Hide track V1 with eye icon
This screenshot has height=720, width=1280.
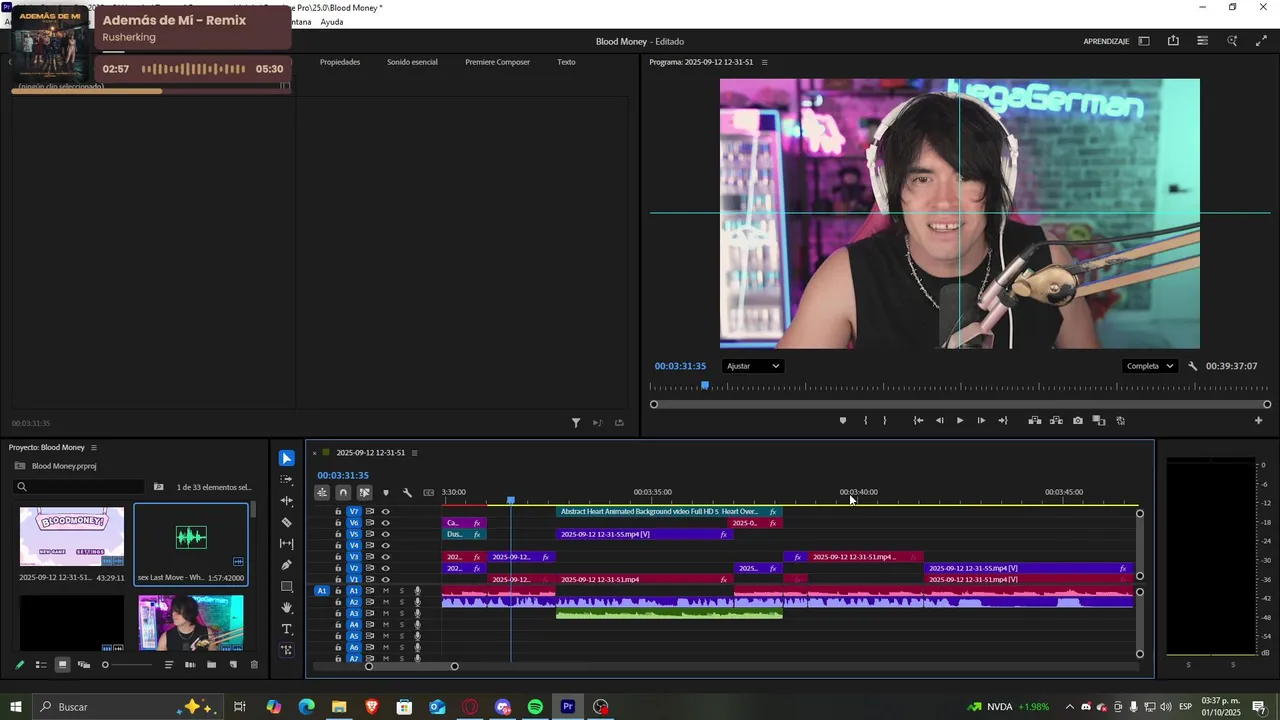click(386, 580)
